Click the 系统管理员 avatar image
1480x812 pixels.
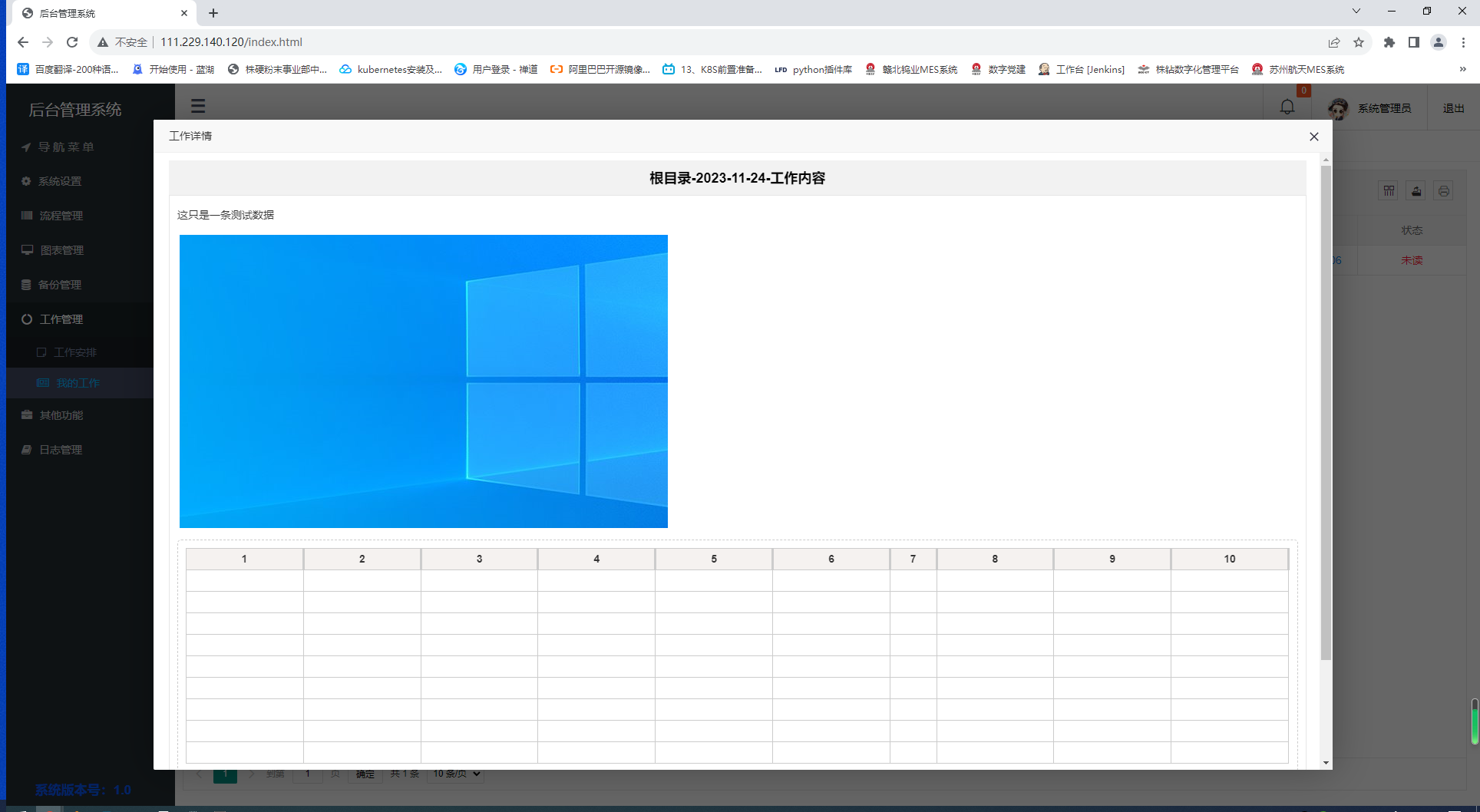click(x=1337, y=107)
